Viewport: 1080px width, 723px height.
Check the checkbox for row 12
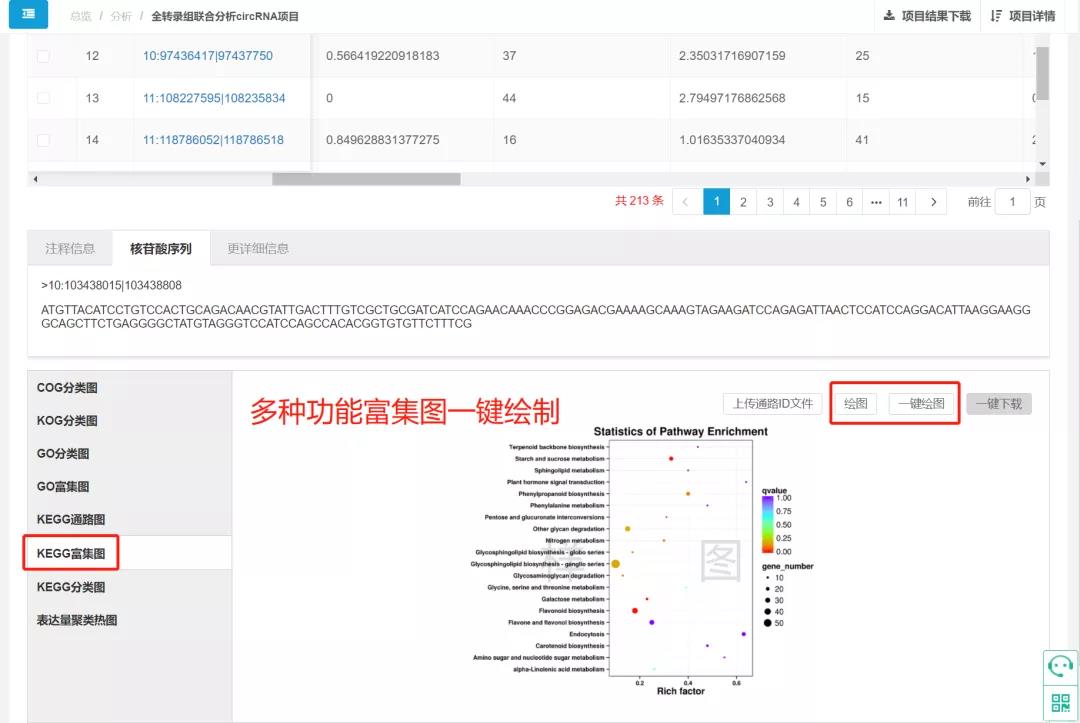43,56
